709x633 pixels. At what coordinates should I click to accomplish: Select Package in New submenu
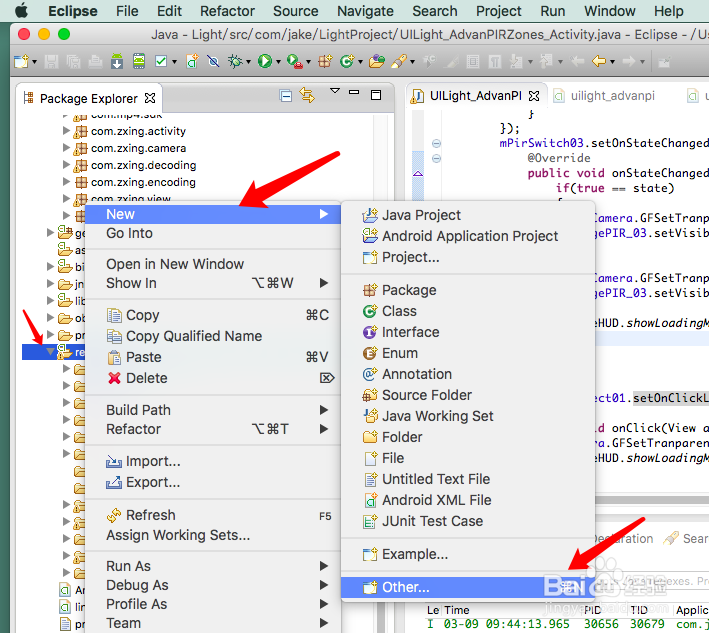468,290
